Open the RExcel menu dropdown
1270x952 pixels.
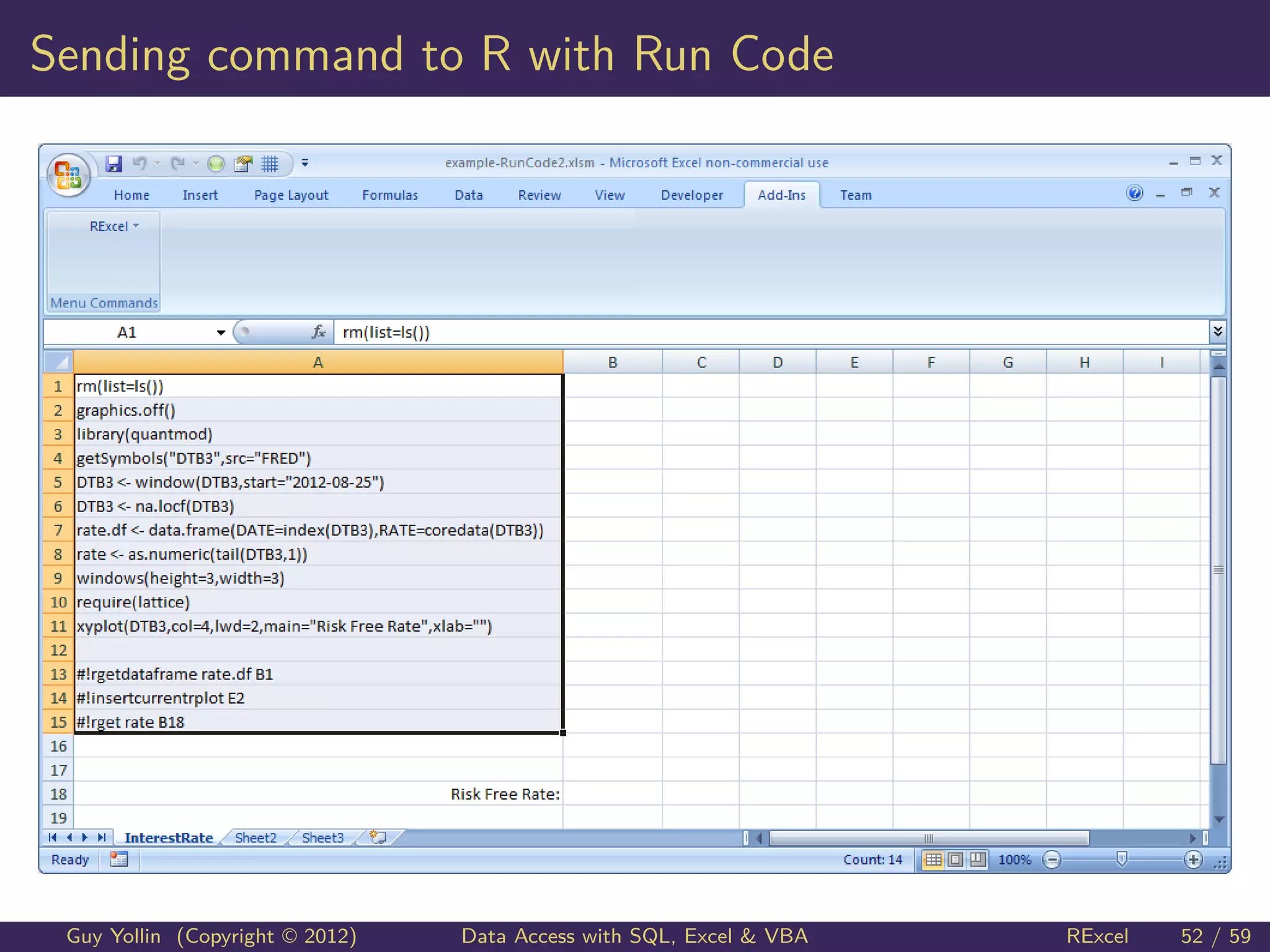(x=114, y=226)
